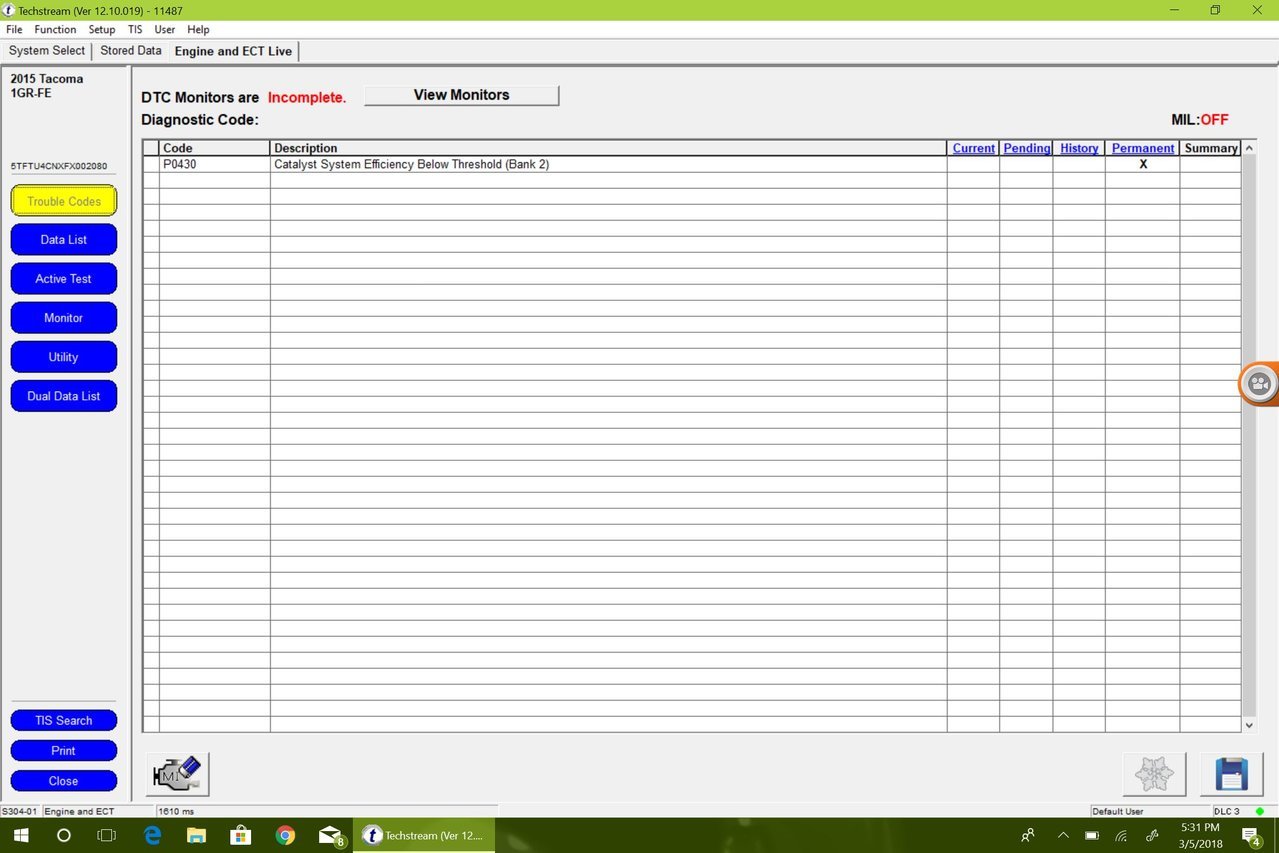The height and width of the screenshot is (853, 1279).
Task: Click the X mark in Permanent column
Action: (x=1143, y=164)
